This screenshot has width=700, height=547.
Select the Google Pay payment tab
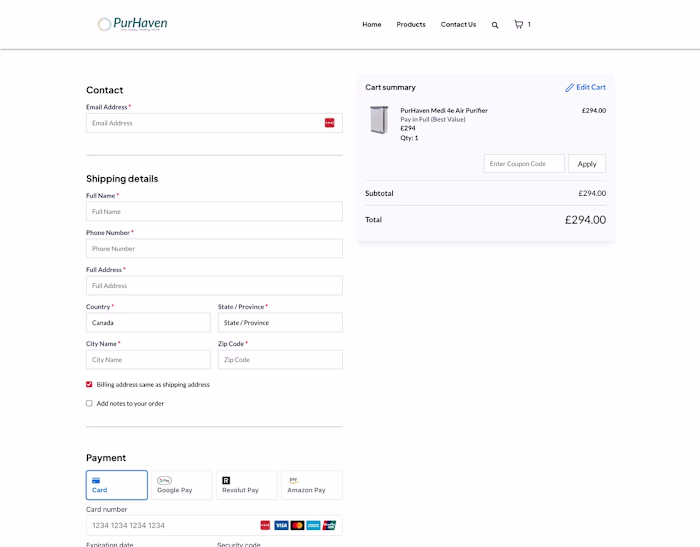coord(182,485)
